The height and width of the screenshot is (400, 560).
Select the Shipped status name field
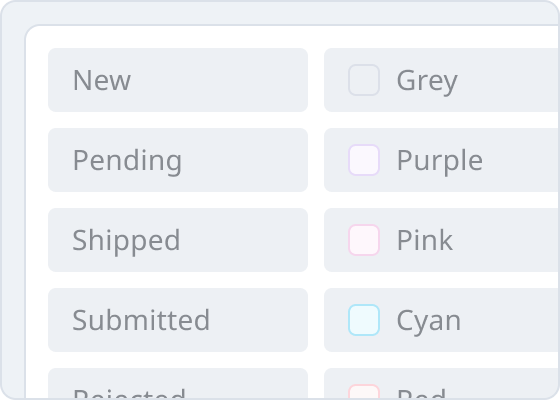tap(178, 240)
